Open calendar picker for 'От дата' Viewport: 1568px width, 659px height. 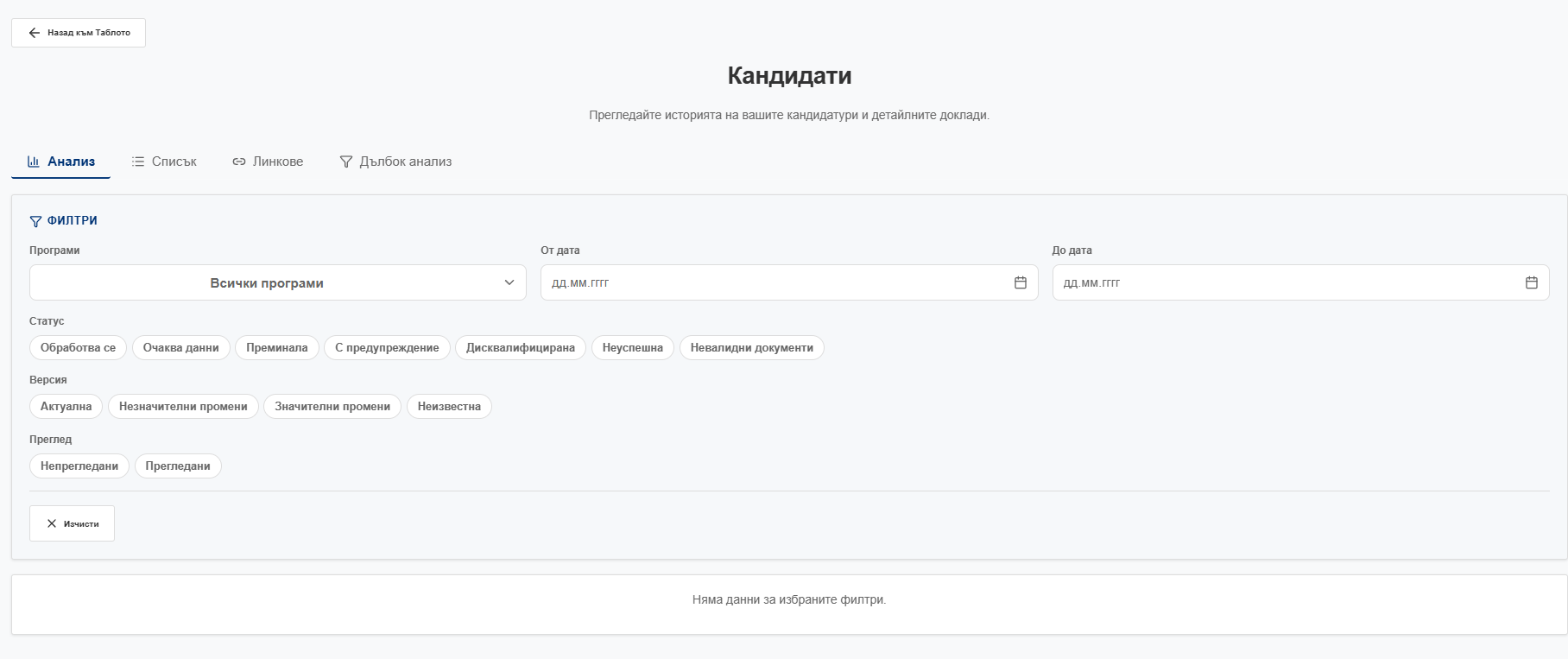pos(1021,282)
